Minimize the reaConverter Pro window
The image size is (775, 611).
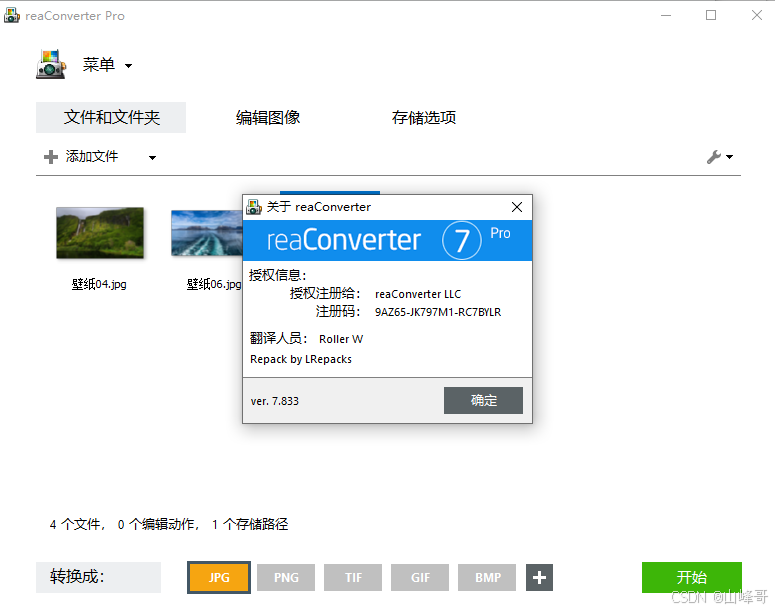(666, 15)
